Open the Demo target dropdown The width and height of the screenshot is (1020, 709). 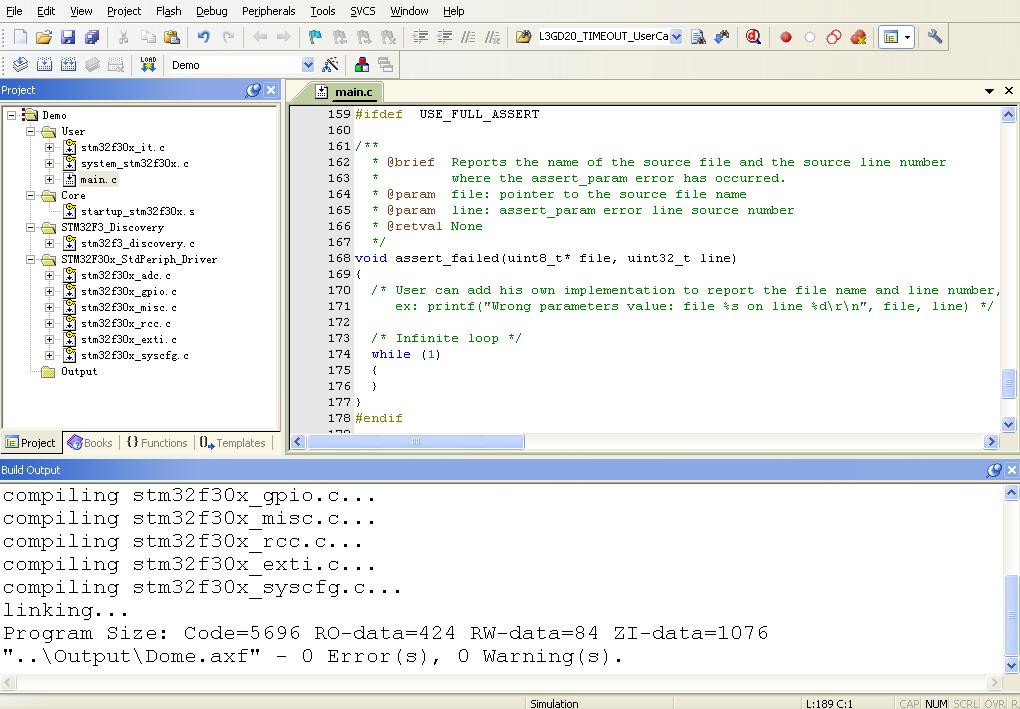pos(308,65)
